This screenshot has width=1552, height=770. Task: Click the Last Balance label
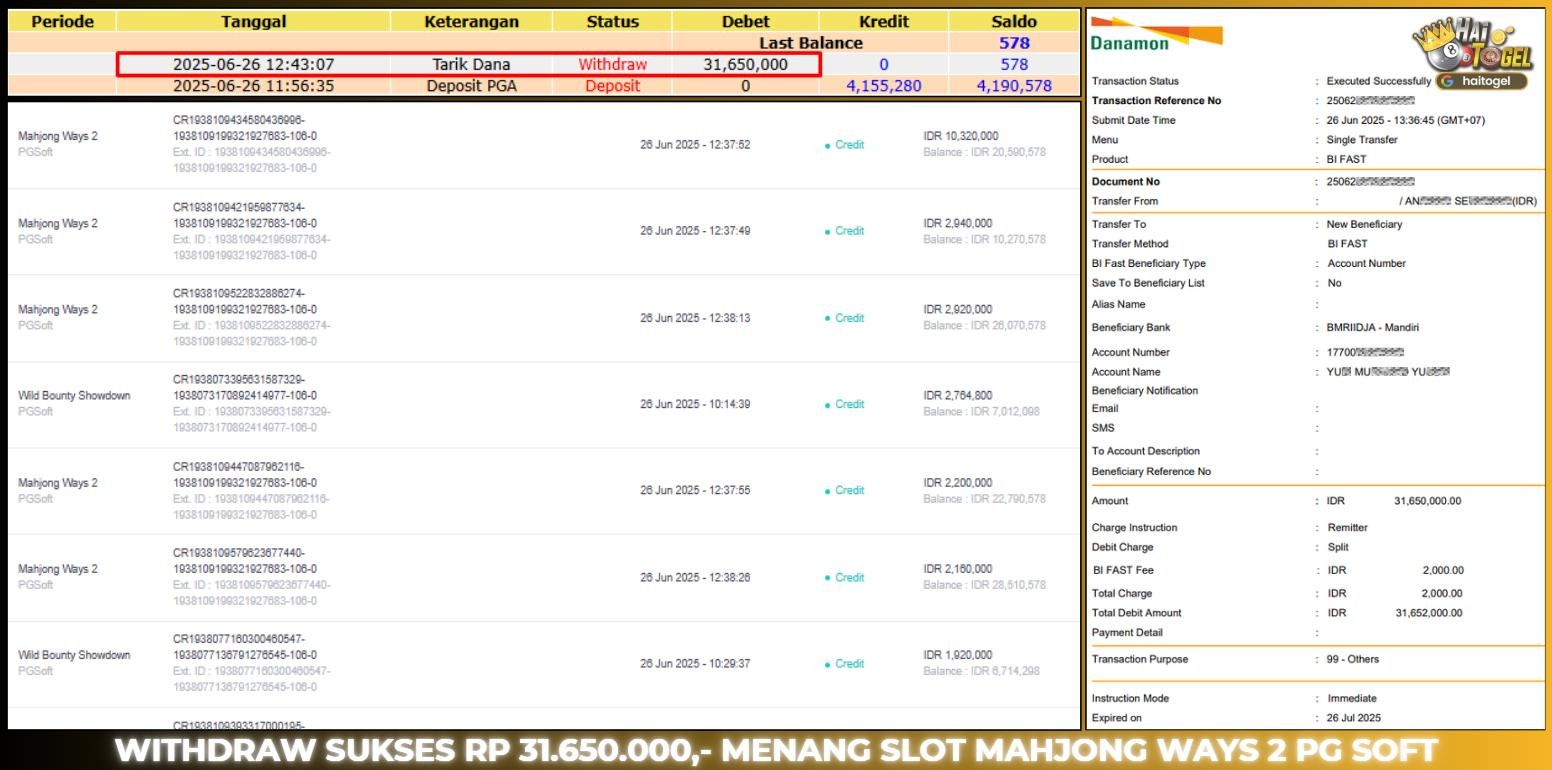pos(810,43)
